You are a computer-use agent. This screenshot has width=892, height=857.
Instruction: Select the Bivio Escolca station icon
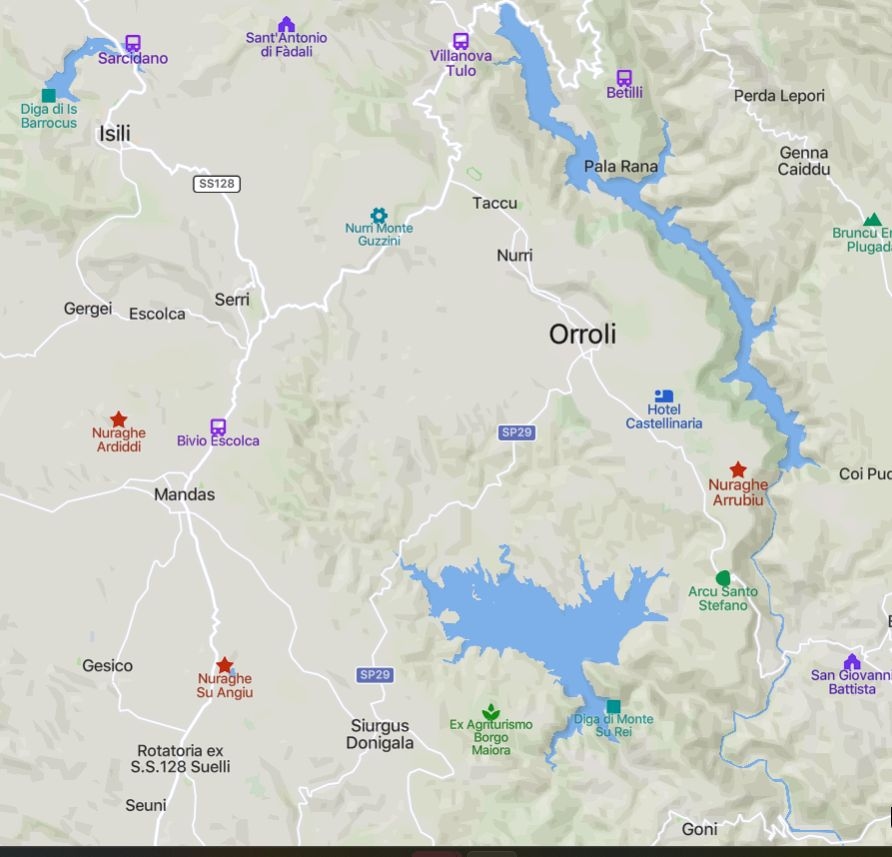pos(218,427)
